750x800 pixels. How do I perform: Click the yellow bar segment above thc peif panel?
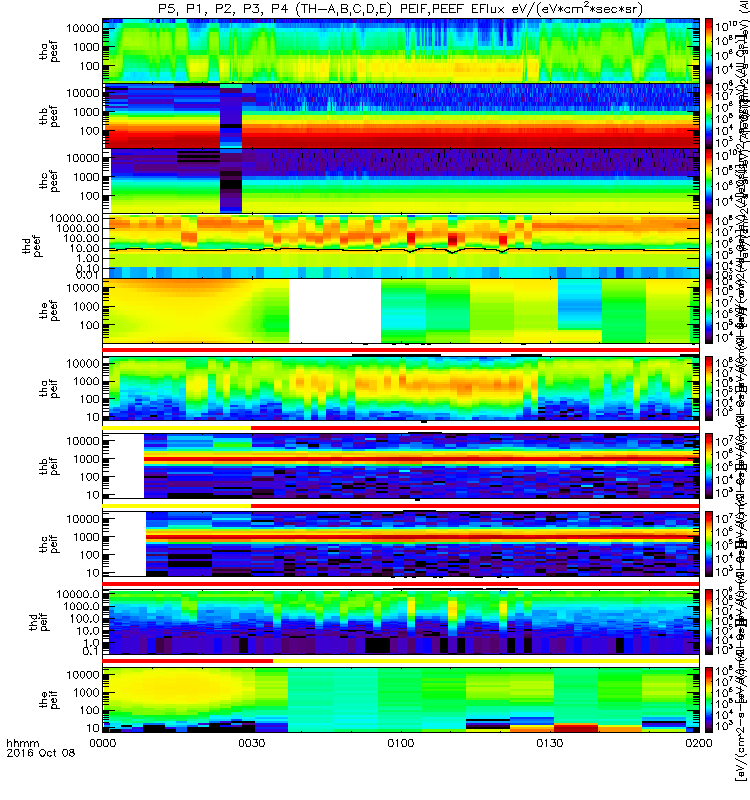(x=177, y=506)
